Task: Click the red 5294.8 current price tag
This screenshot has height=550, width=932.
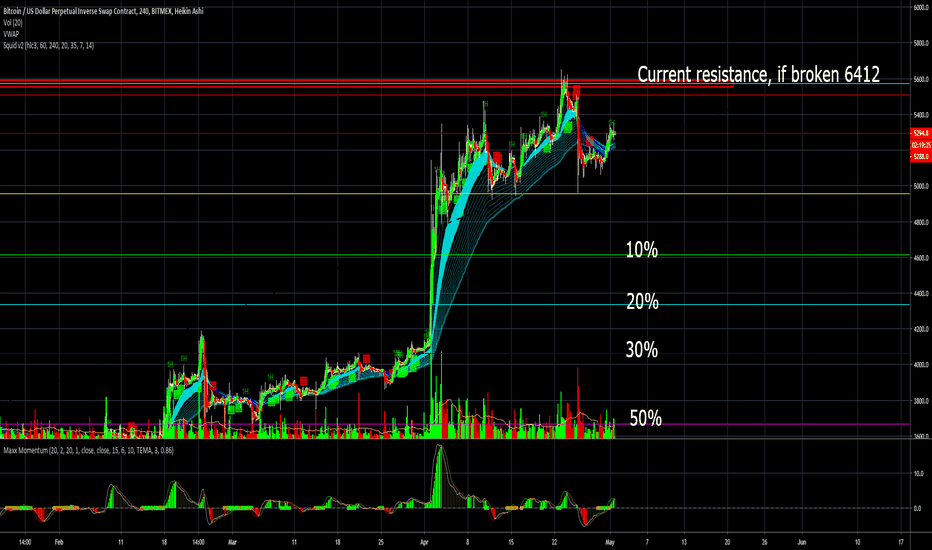Action: 921,133
